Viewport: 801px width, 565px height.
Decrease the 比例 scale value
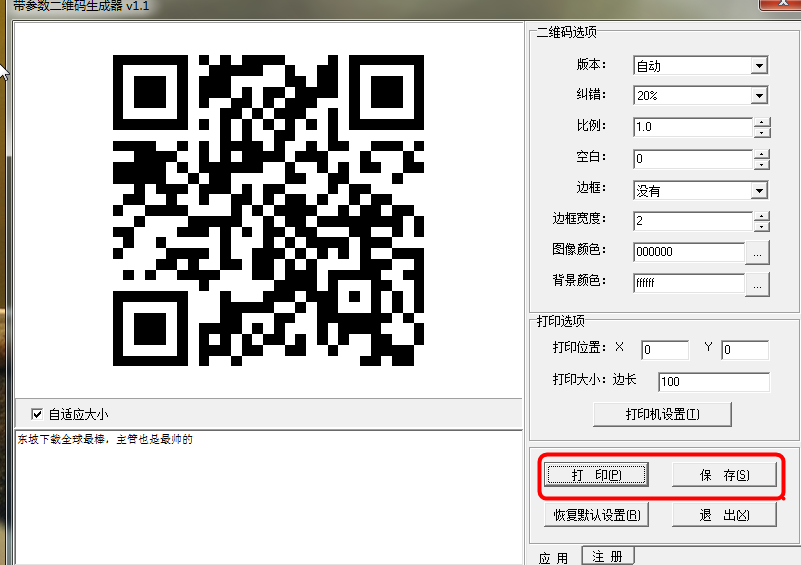762,132
